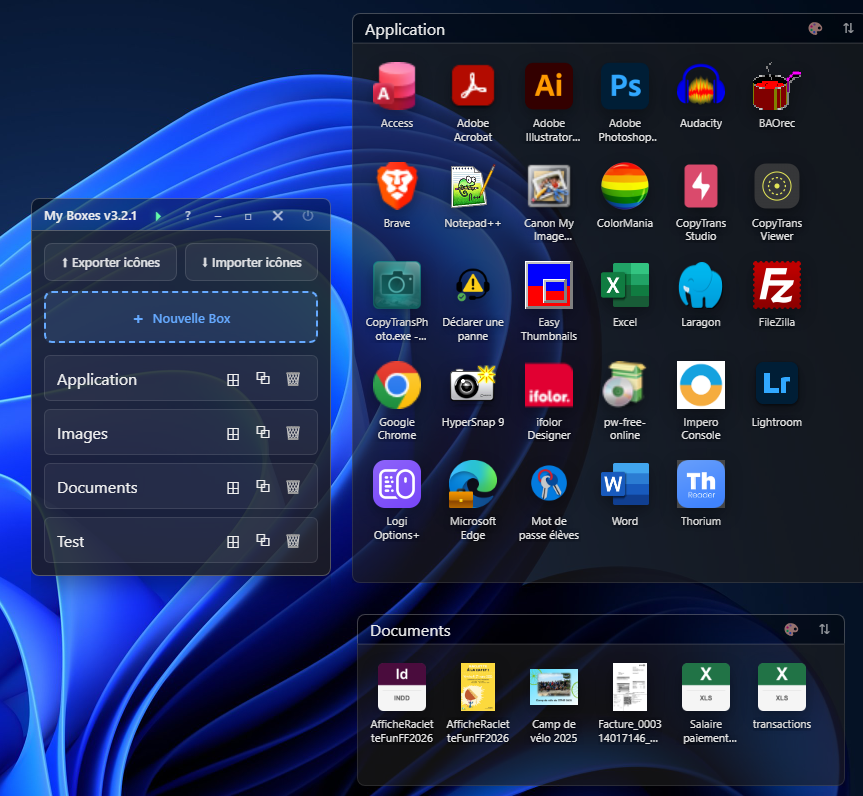
Task: Open Camp de vélo 2025 image
Action: coord(554,686)
